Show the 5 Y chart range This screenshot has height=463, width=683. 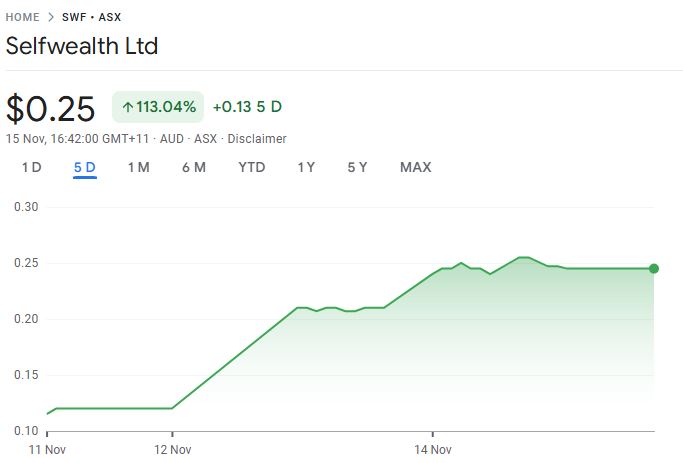(357, 167)
